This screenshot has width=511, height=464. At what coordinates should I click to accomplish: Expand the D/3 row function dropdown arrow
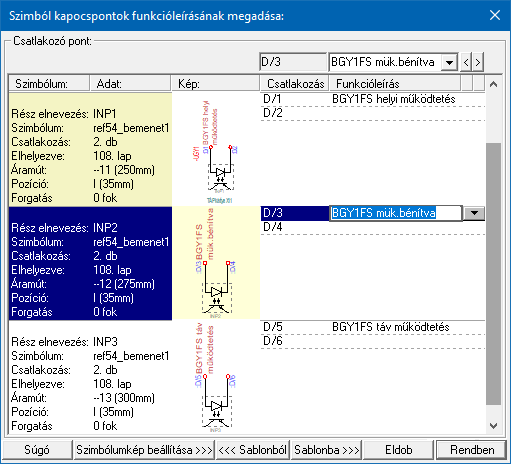[x=474, y=213]
